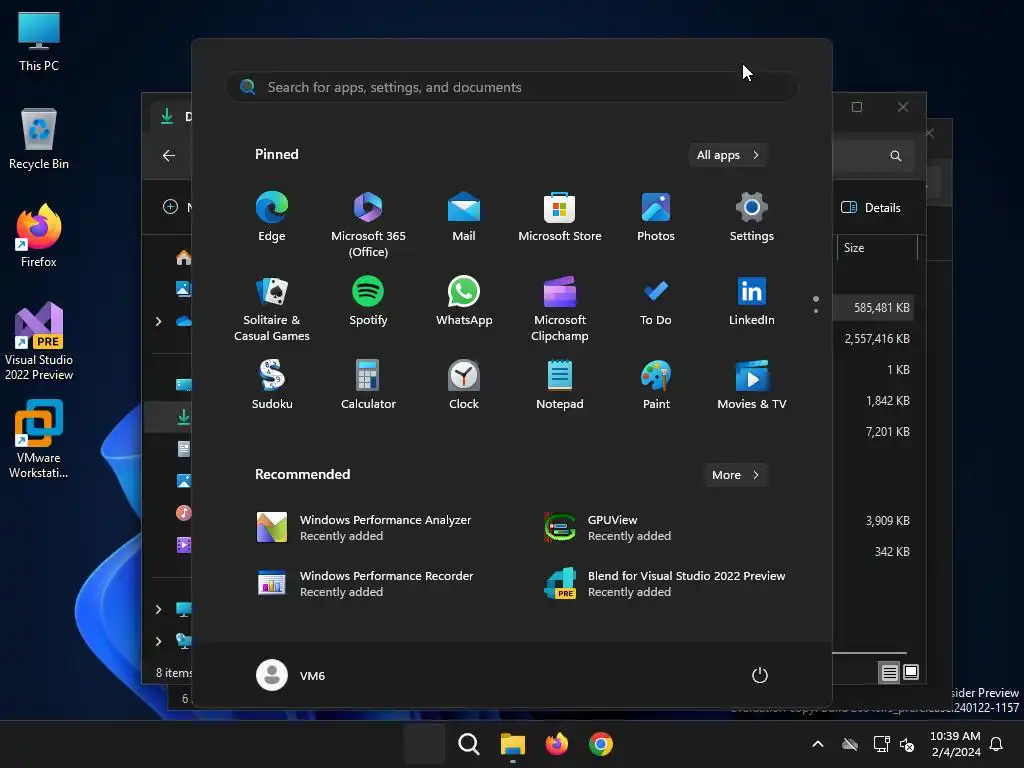Launch LinkedIn
The width and height of the screenshot is (1024, 768).
point(752,301)
